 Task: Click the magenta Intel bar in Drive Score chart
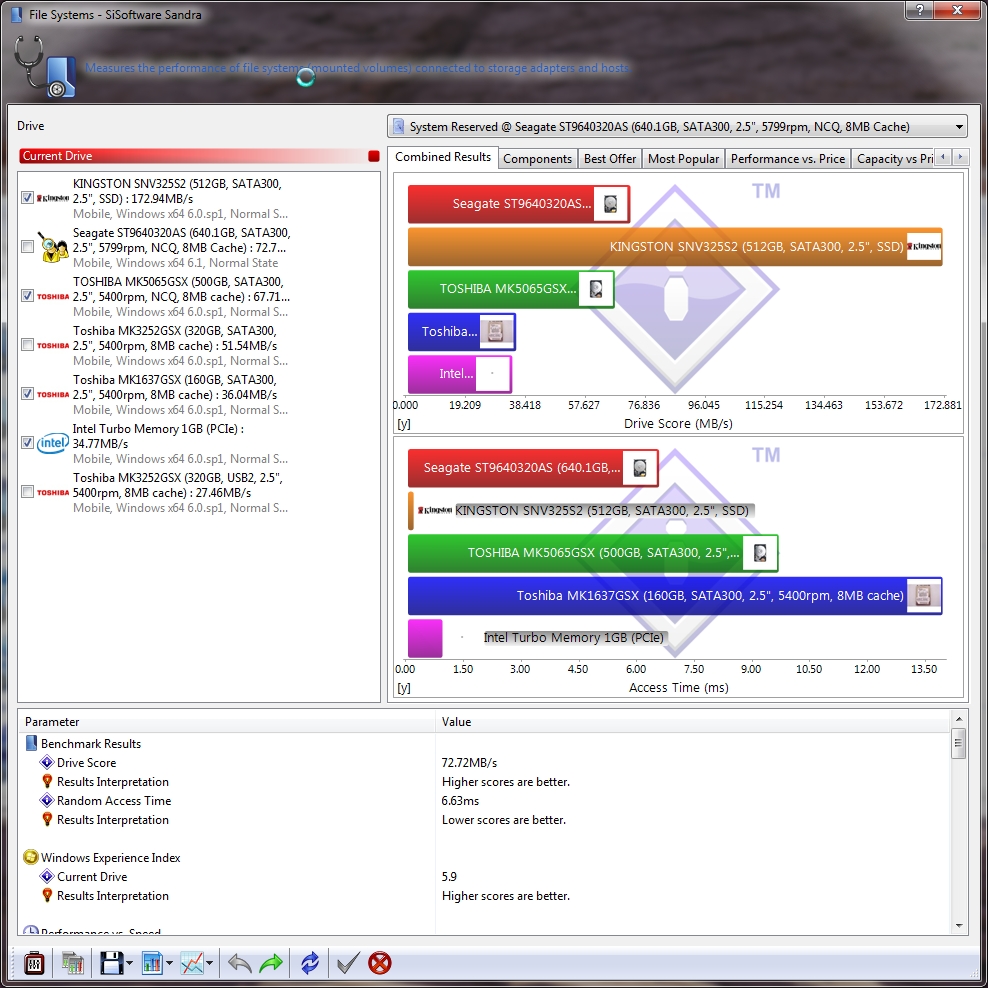(460, 374)
